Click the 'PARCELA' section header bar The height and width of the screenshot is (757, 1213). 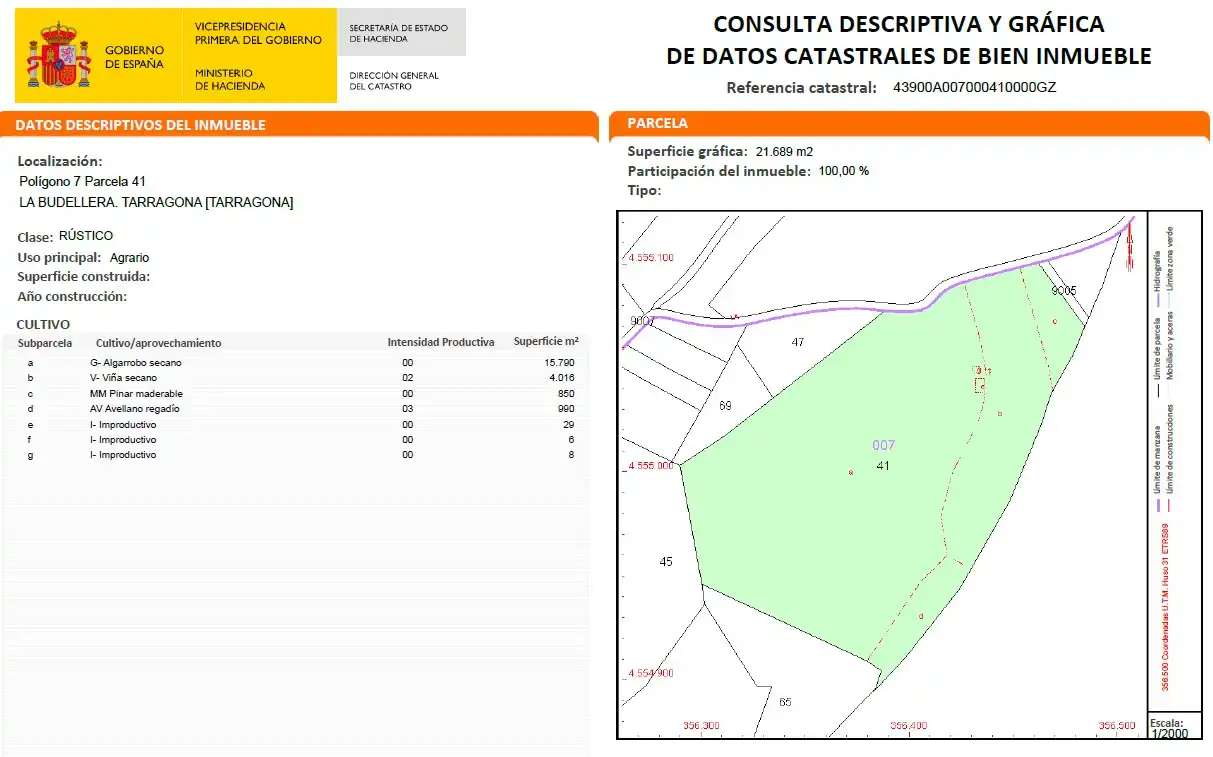coord(909,123)
